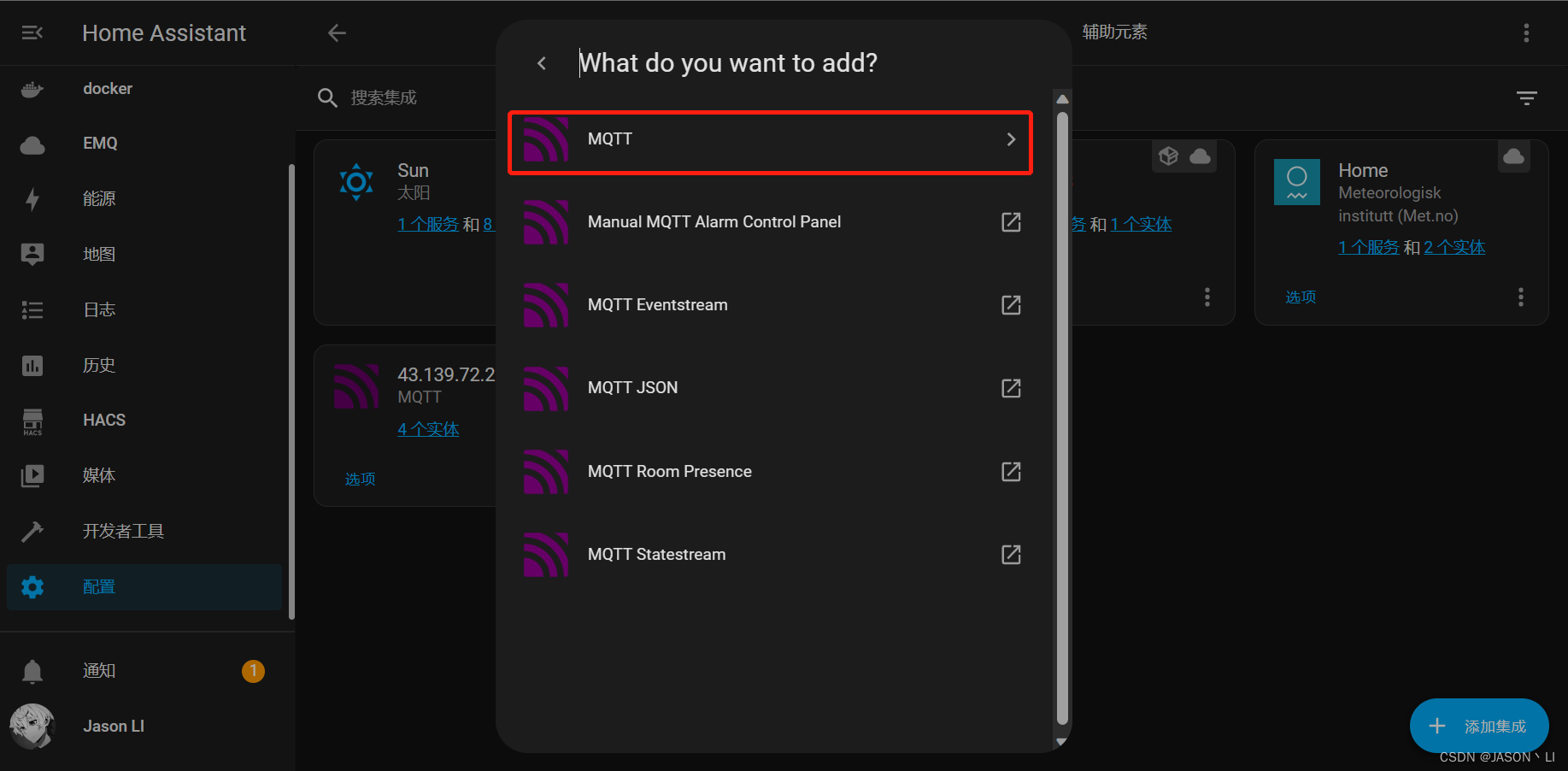1568x771 pixels.
Task: Open Jason LI user profile avatar
Action: [x=32, y=727]
